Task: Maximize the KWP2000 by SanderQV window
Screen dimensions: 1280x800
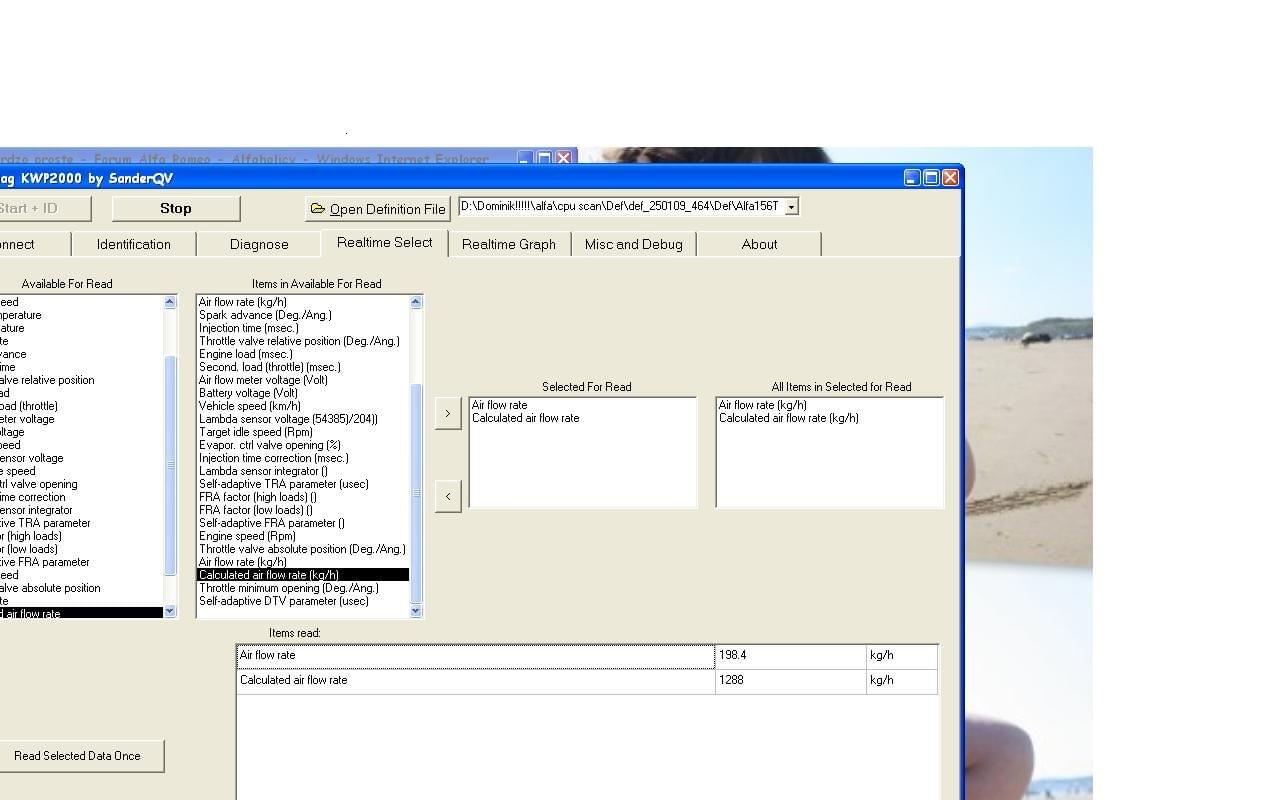Action: [931, 177]
